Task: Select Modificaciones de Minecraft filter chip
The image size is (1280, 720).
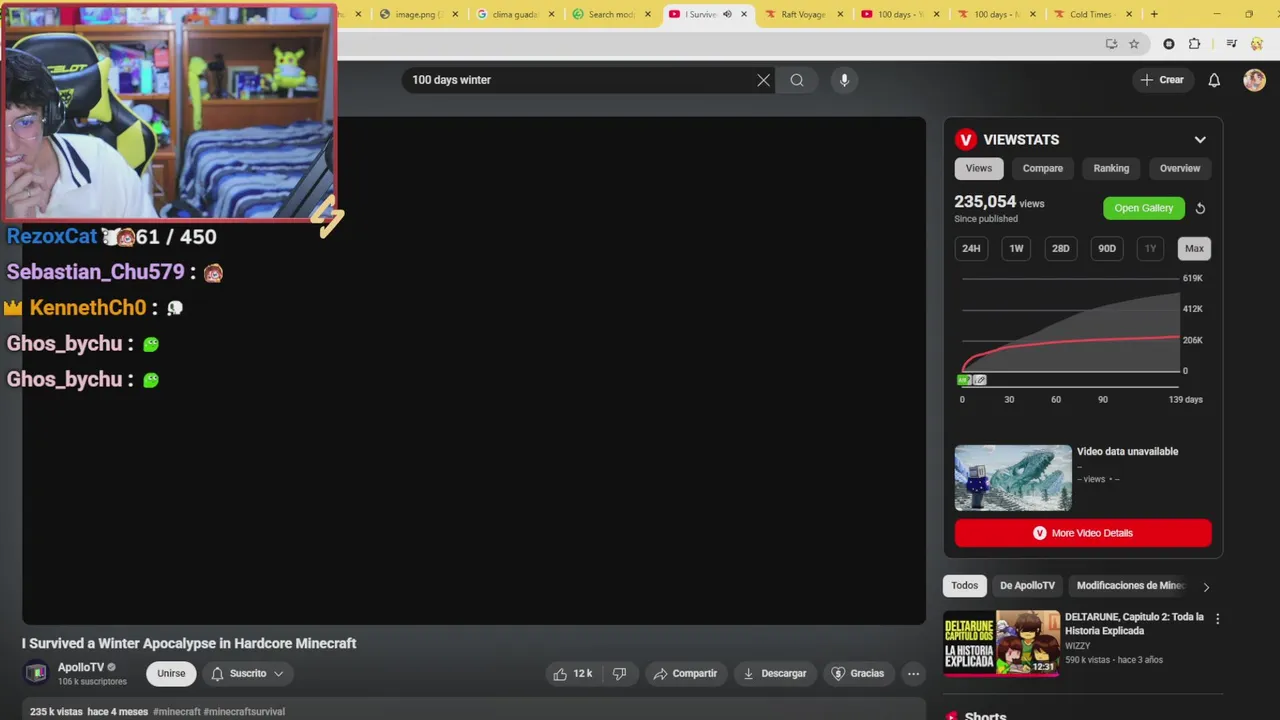Action: click(1130, 586)
